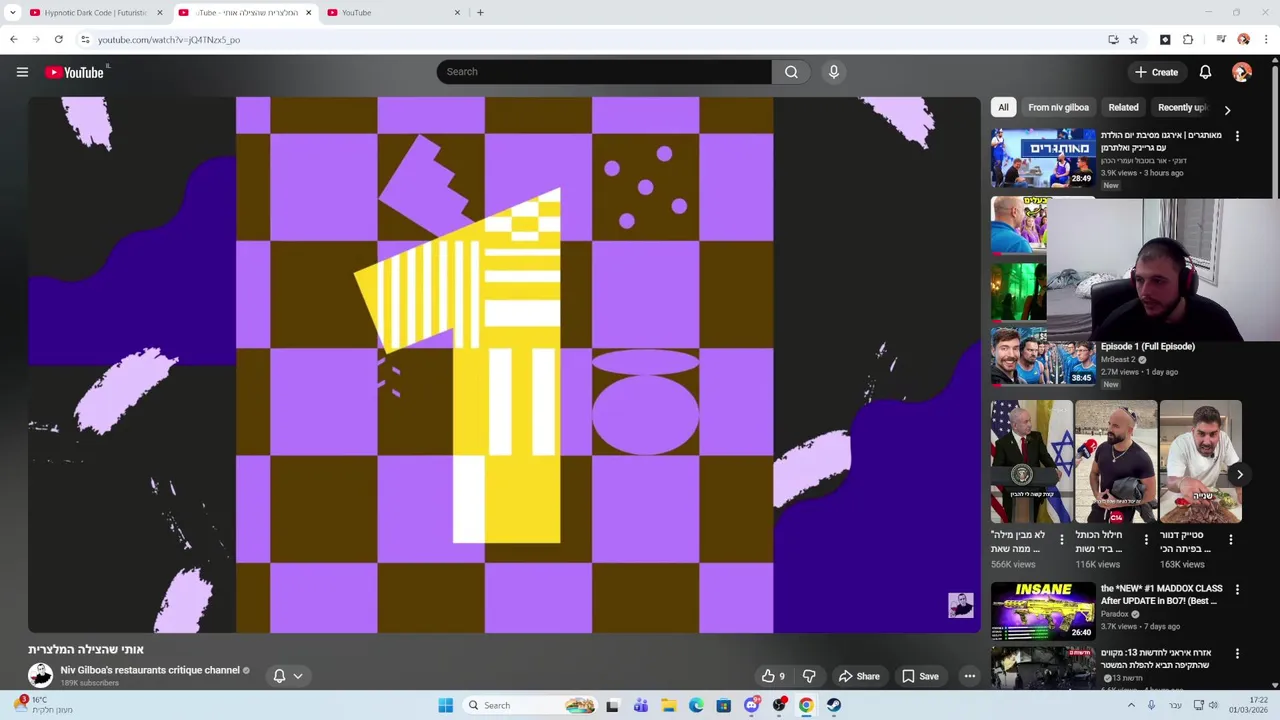Save video to playlist

pyautogui.click(x=921, y=676)
